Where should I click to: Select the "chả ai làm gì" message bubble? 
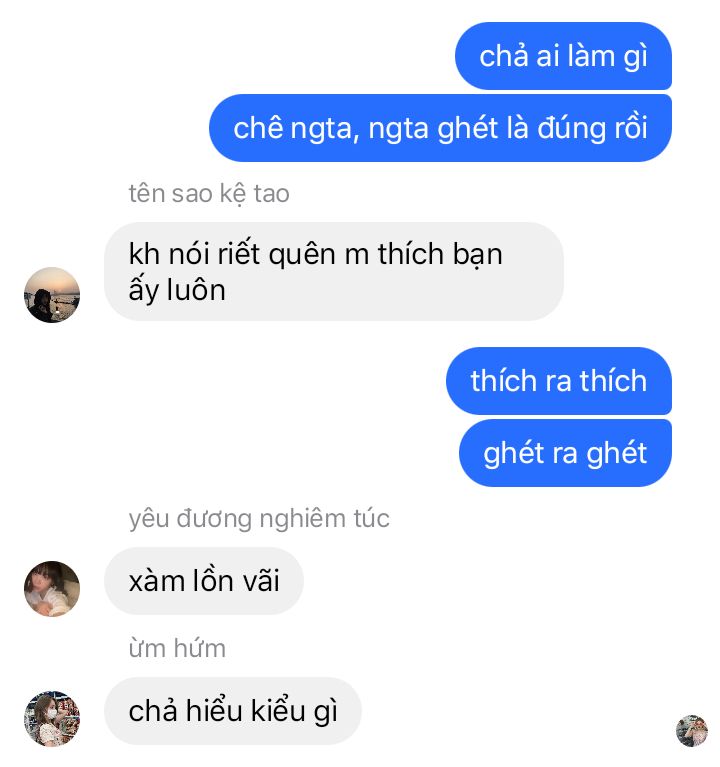[x=563, y=56]
